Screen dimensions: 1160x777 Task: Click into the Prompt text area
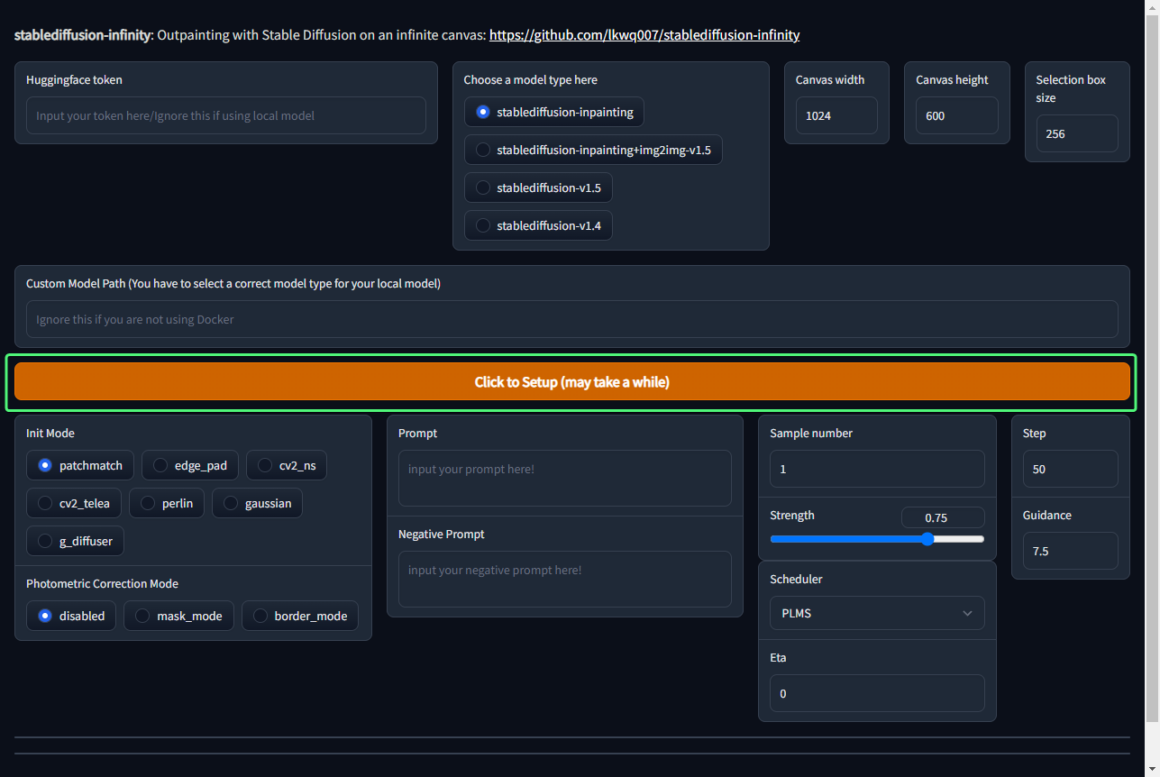click(564, 478)
